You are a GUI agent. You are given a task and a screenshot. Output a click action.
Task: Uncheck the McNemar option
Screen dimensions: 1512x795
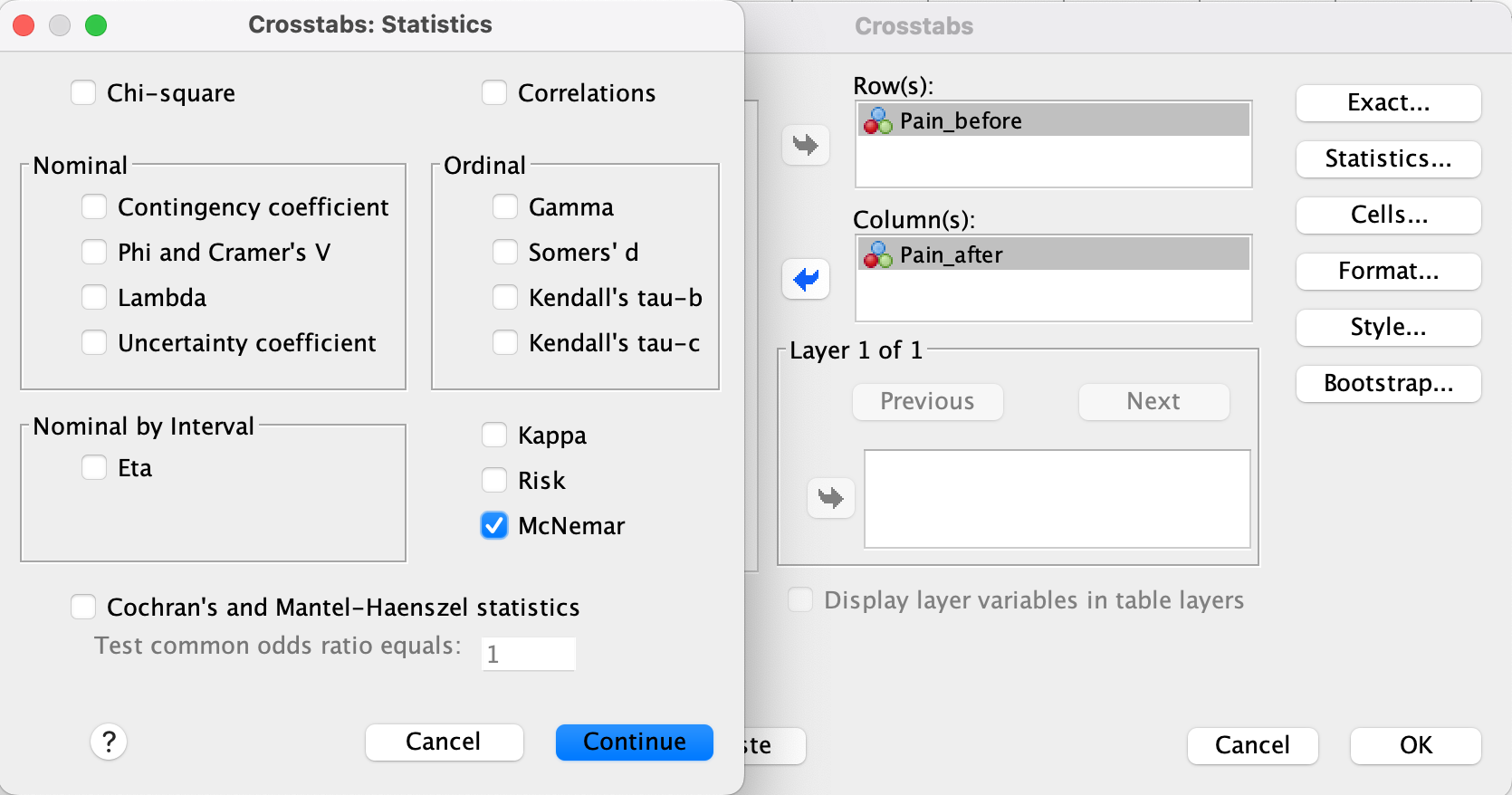point(494,525)
